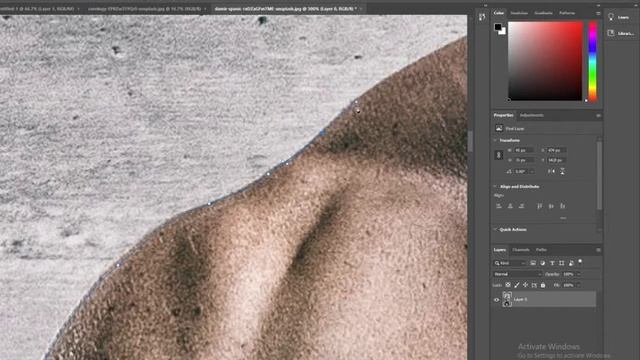Lock image pixels with brush icon
Image resolution: width=640 pixels, height=360 pixels.
click(x=517, y=285)
